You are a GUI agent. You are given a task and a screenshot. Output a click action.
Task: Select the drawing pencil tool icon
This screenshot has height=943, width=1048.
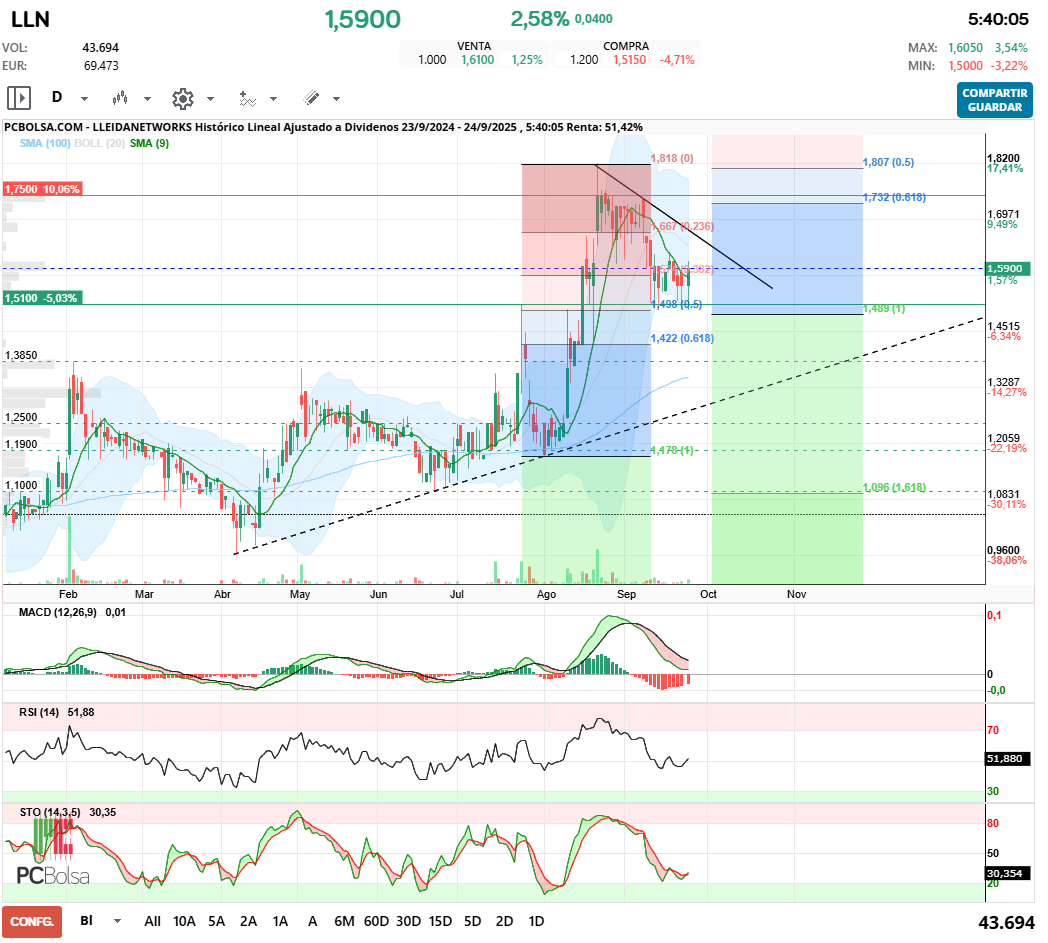click(x=311, y=98)
